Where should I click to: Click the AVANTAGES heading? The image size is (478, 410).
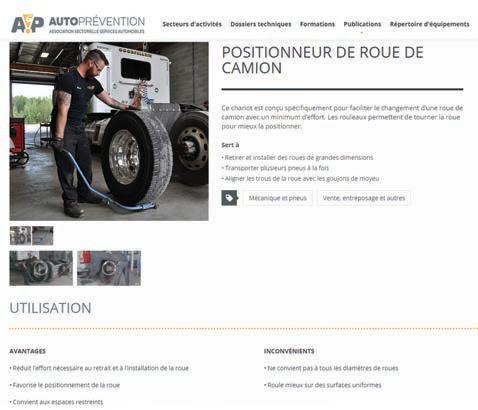tap(27, 351)
